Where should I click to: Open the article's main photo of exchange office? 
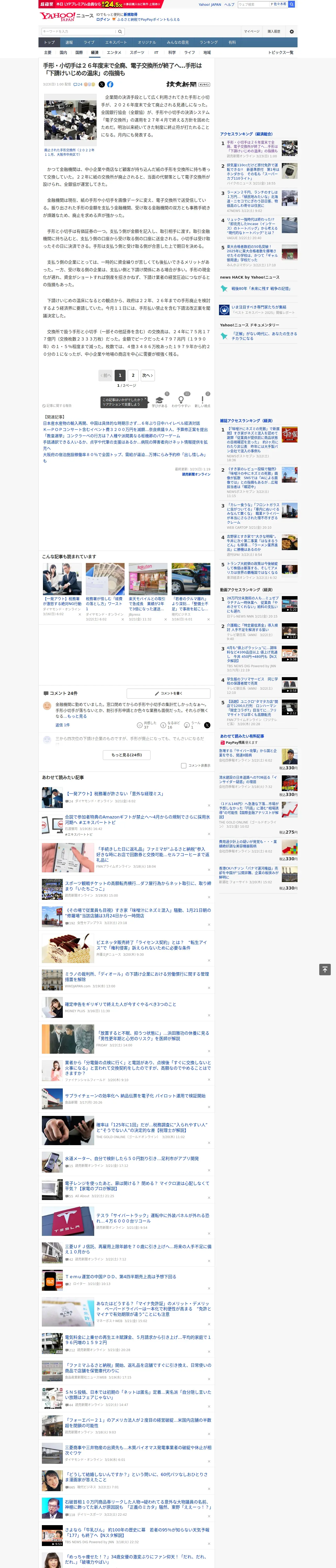(70, 120)
